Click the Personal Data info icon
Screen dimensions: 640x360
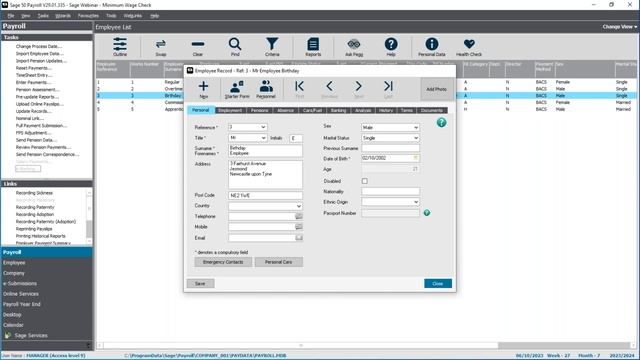(x=431, y=46)
